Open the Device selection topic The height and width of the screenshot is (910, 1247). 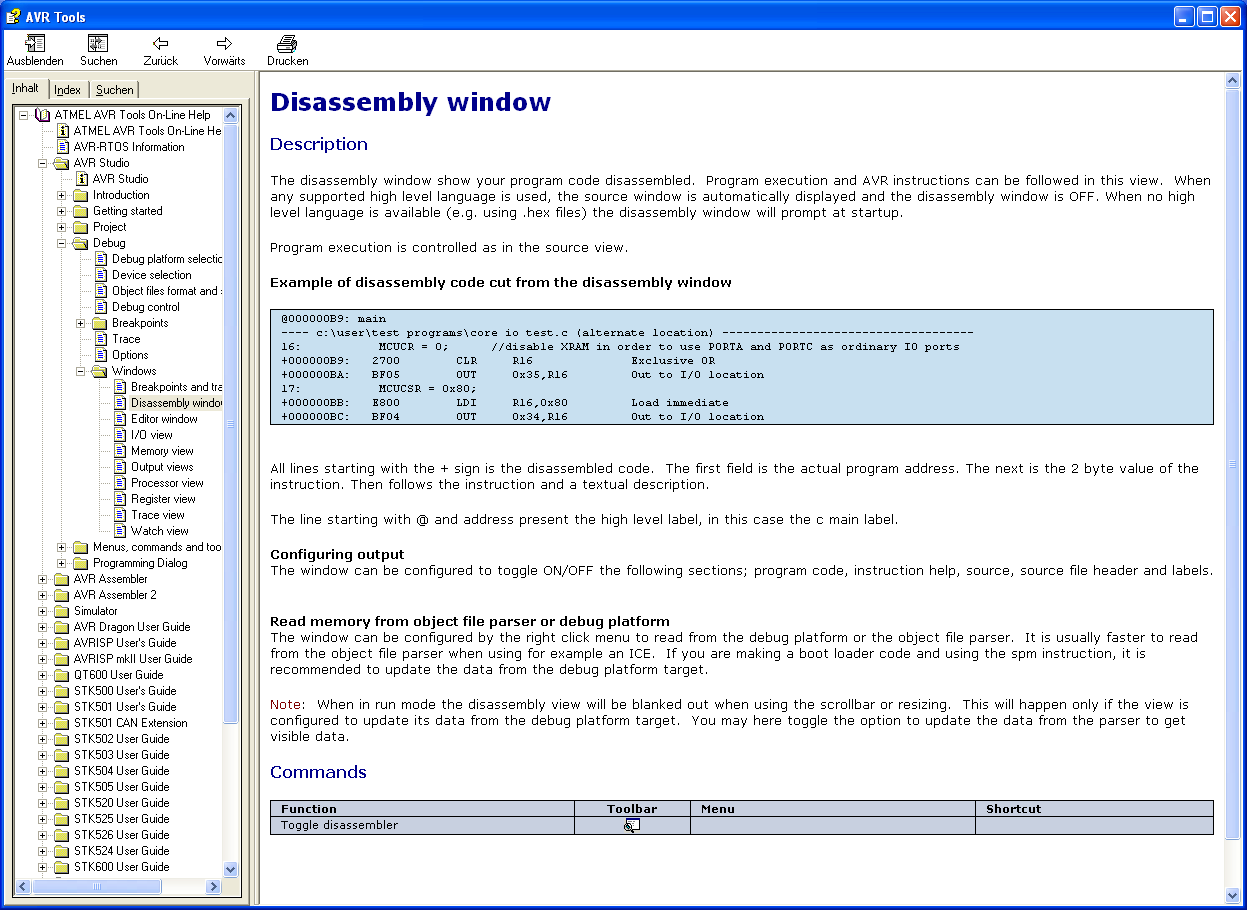(x=152, y=275)
